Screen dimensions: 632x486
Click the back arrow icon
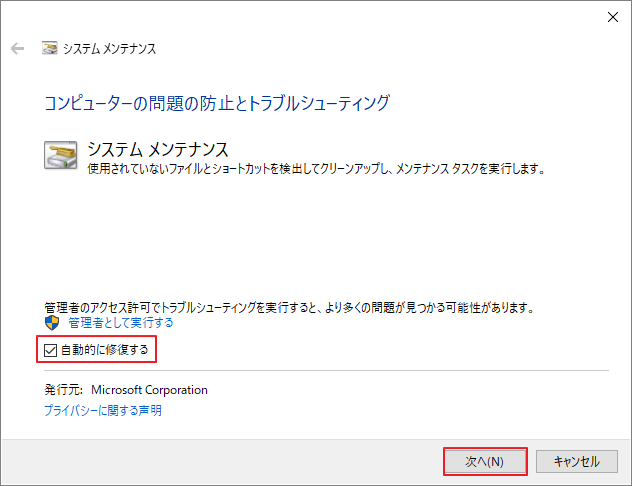coord(17,49)
